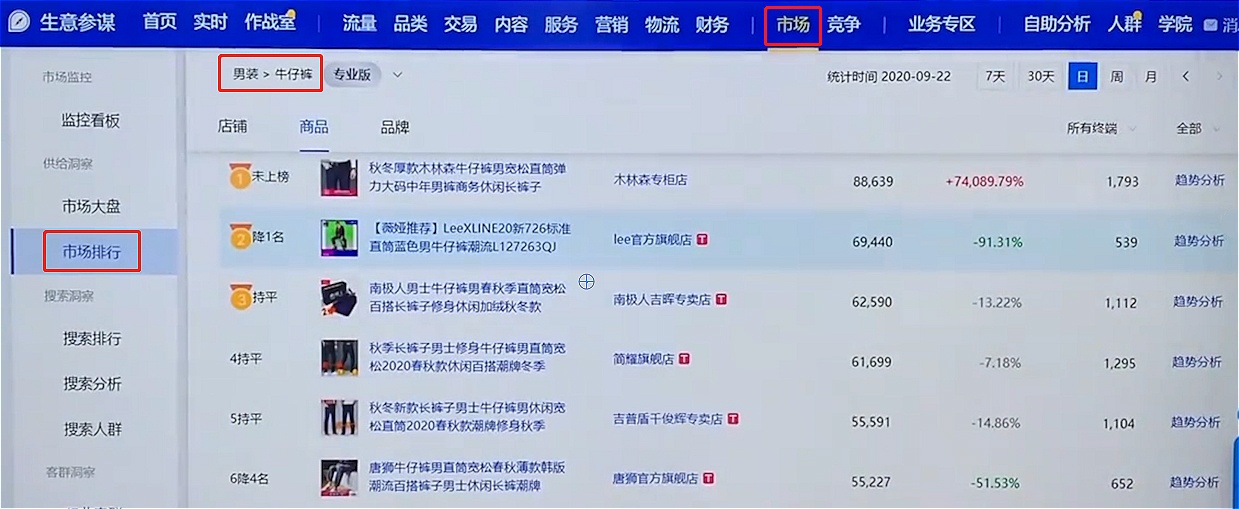Go to next date with right arrow

(x=1219, y=76)
